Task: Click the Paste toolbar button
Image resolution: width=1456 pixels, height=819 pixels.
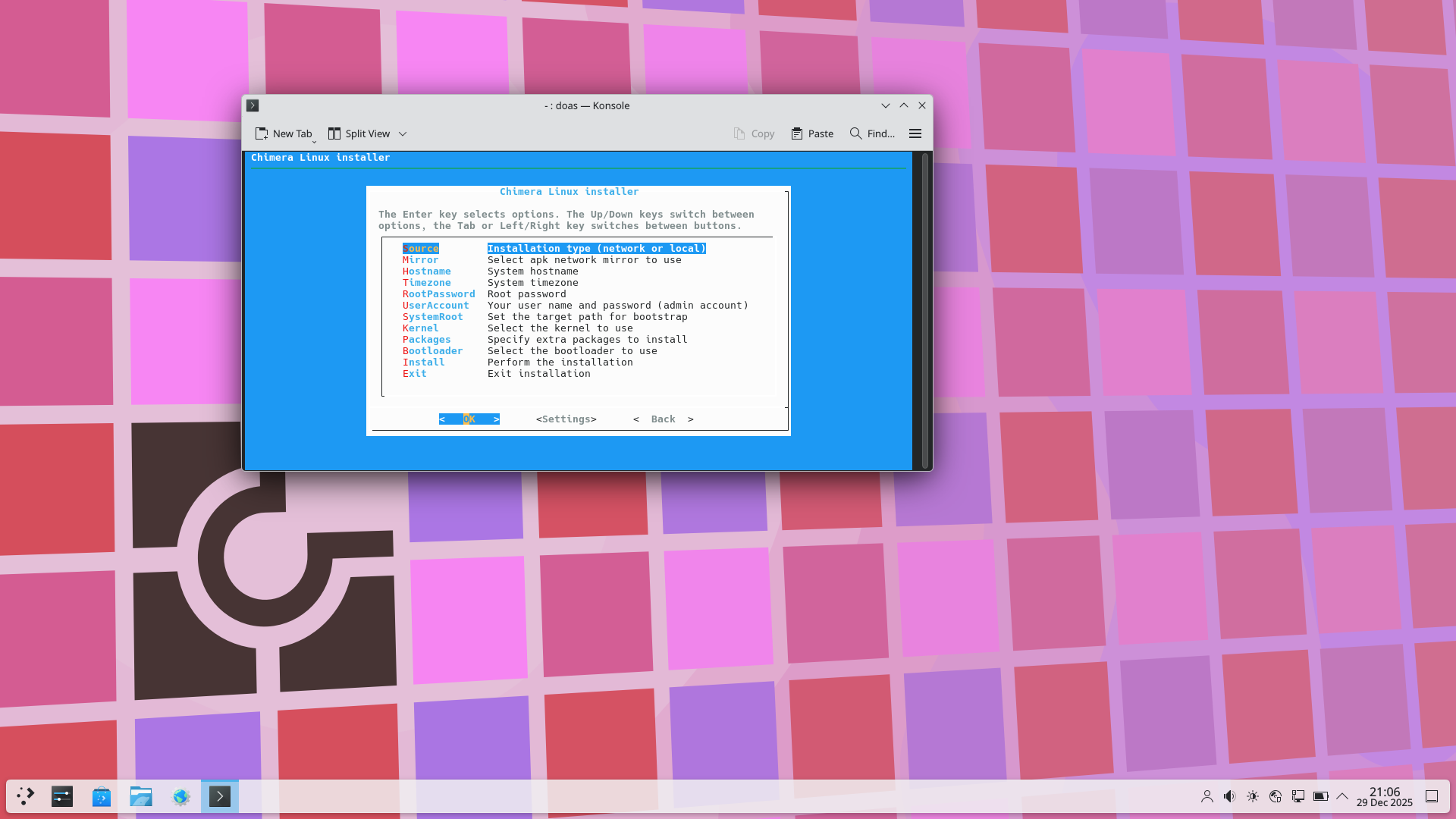Action: pos(812,133)
